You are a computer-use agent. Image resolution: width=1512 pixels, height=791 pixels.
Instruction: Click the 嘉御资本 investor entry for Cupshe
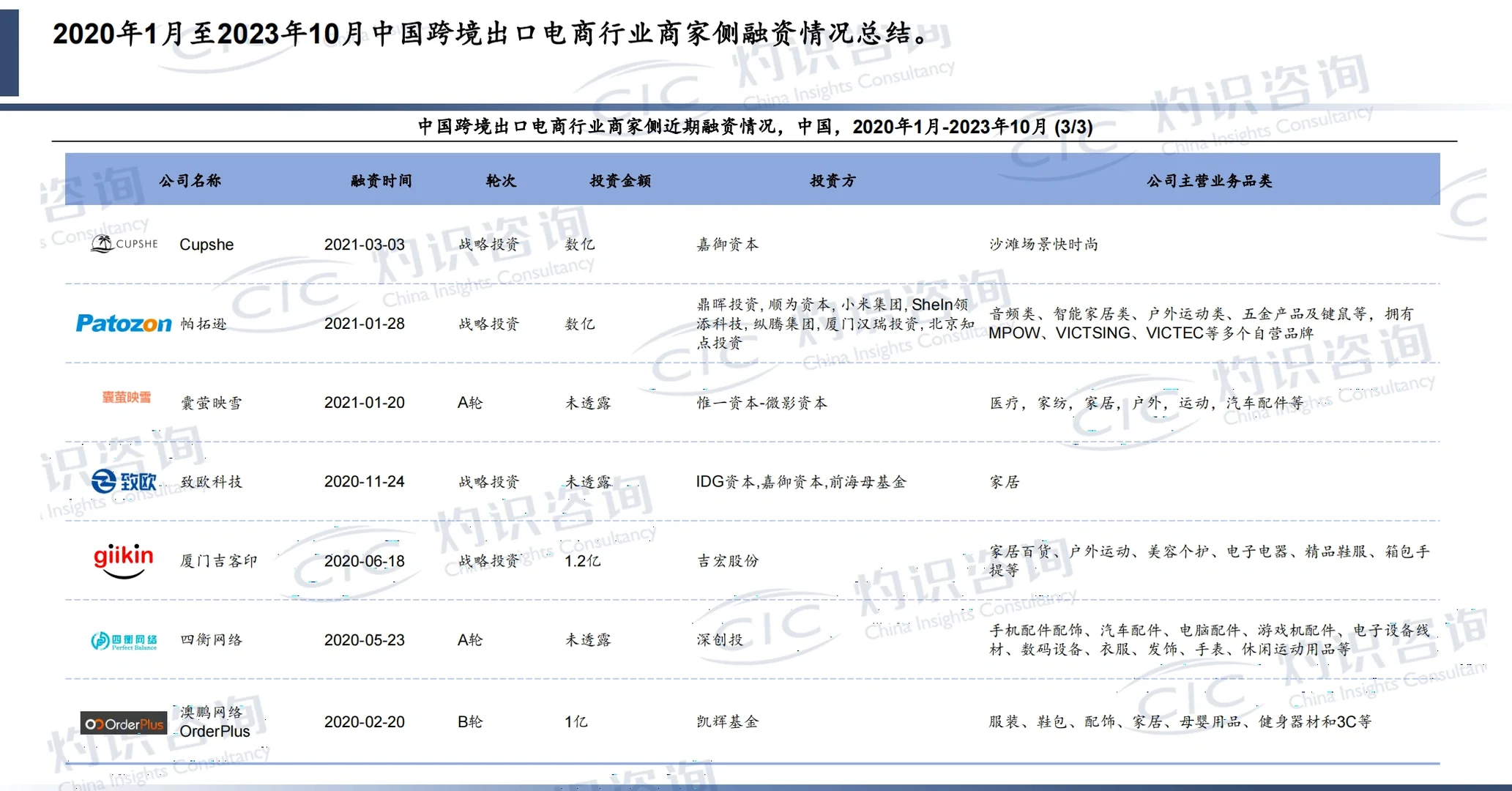tap(728, 245)
